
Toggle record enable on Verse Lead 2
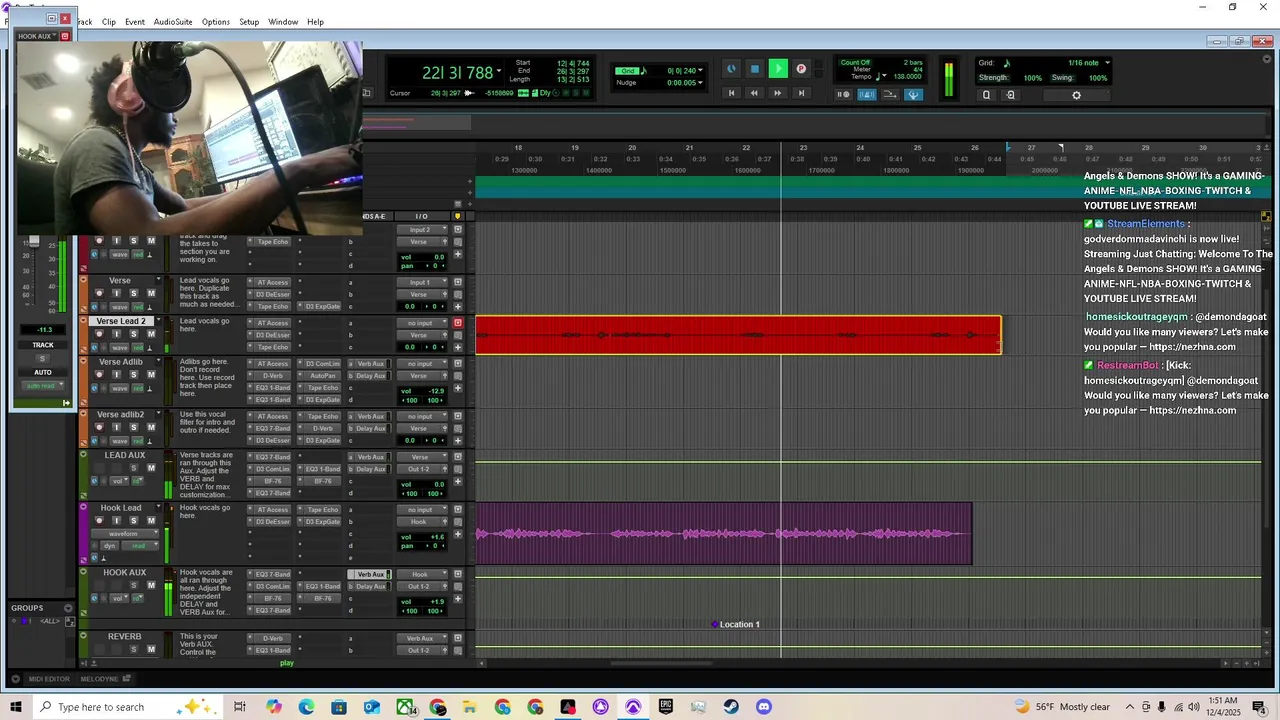99,334
